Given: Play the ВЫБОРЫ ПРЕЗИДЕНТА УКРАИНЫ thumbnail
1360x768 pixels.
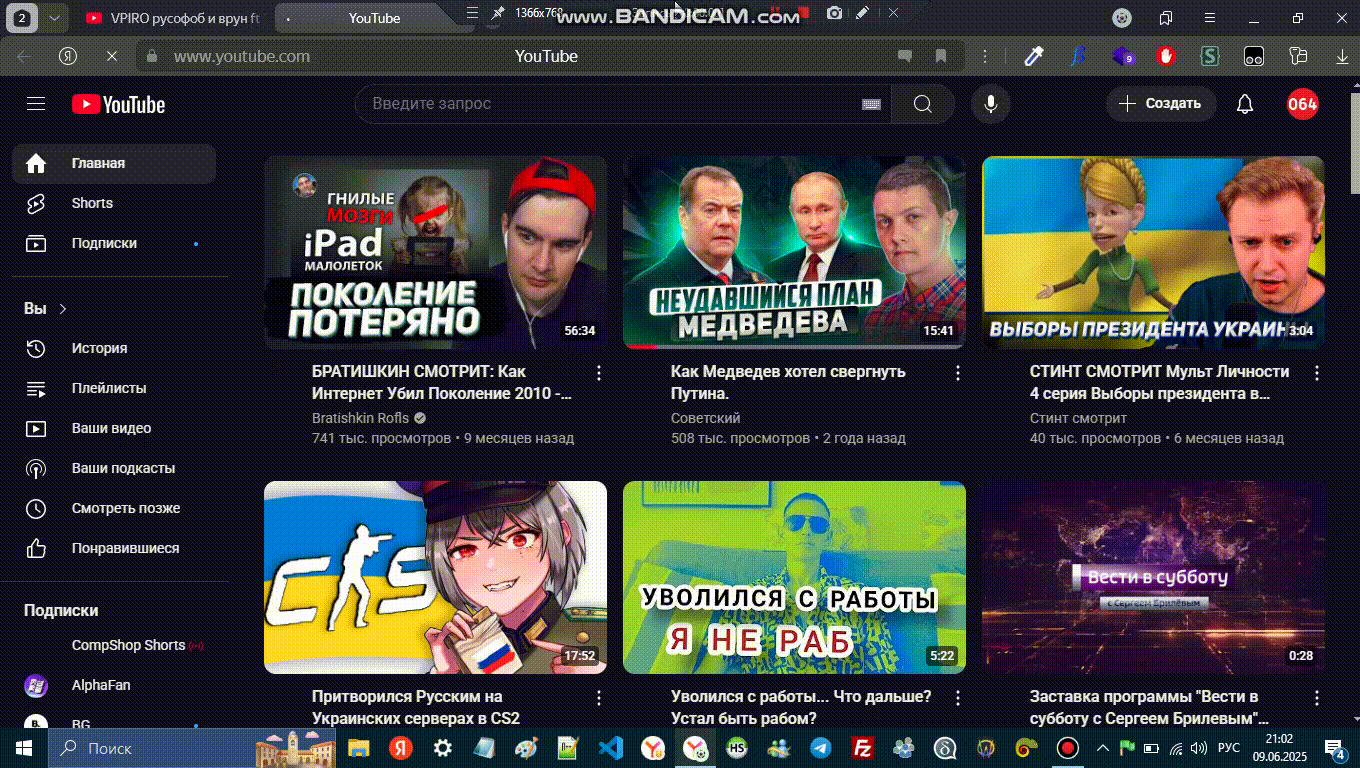Looking at the screenshot, I should (x=1153, y=252).
